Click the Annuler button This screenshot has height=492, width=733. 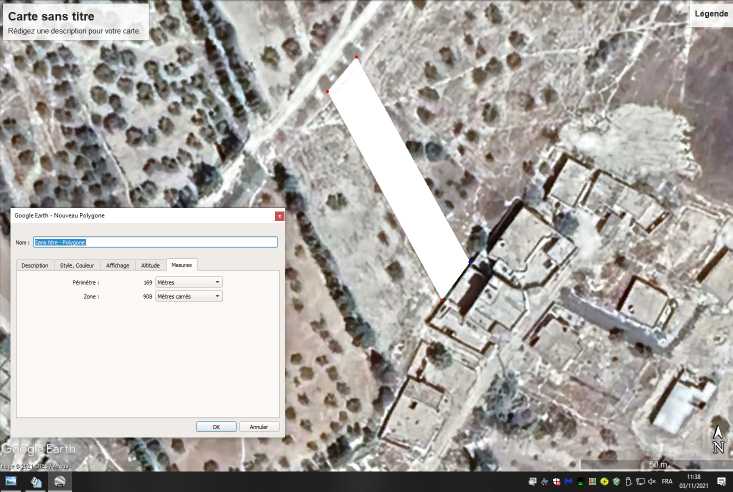259,427
